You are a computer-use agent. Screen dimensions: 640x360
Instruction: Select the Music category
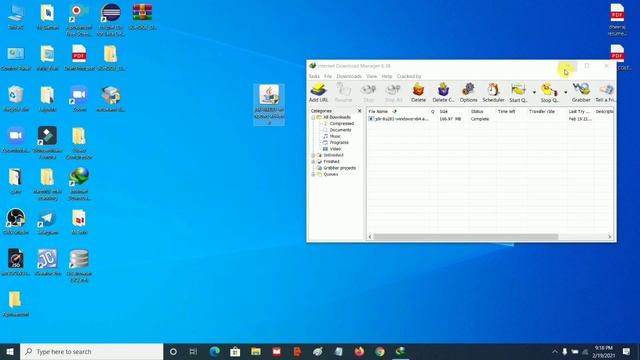pos(335,136)
